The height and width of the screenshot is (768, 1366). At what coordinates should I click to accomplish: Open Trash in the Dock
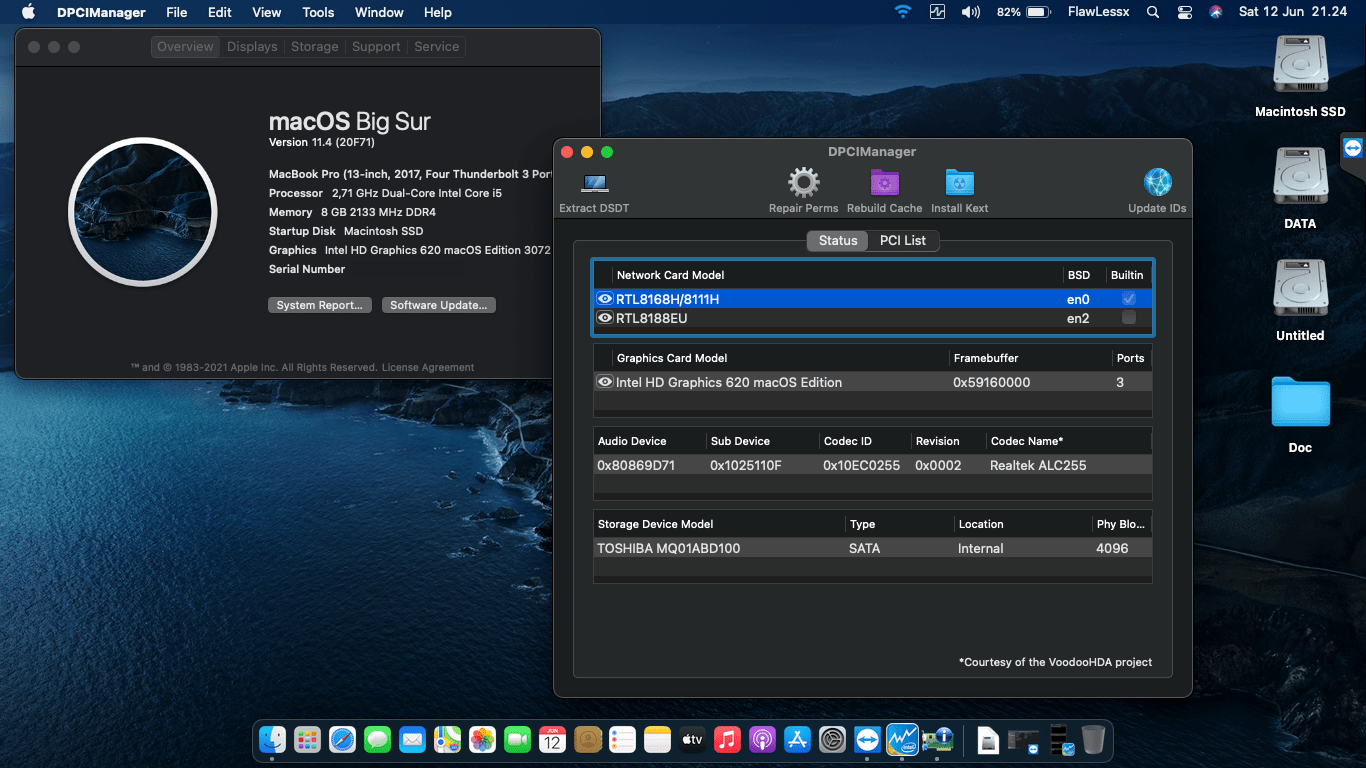pyautogui.click(x=1093, y=740)
